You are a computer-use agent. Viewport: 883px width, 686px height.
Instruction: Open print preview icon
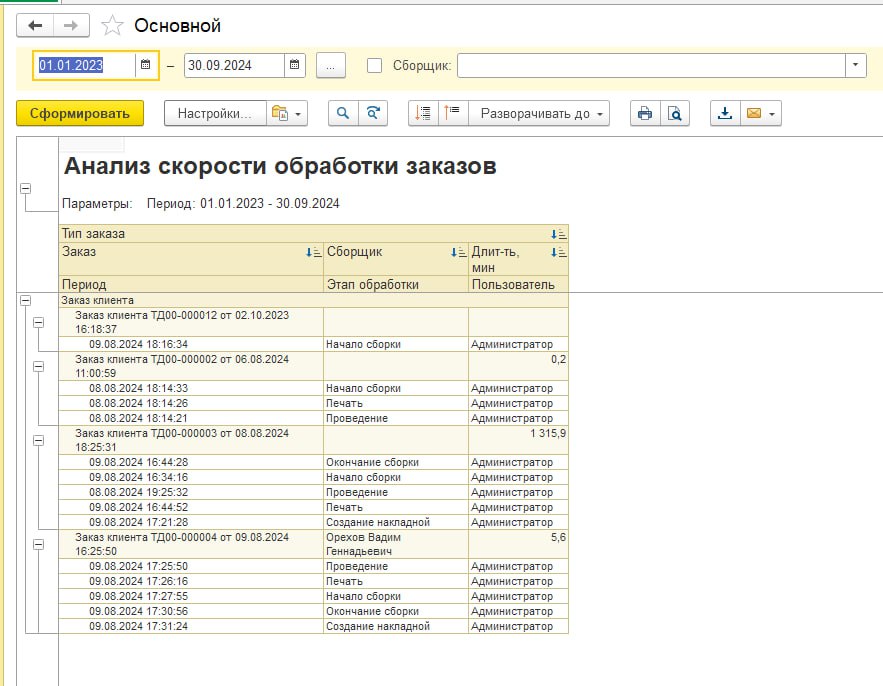[675, 113]
